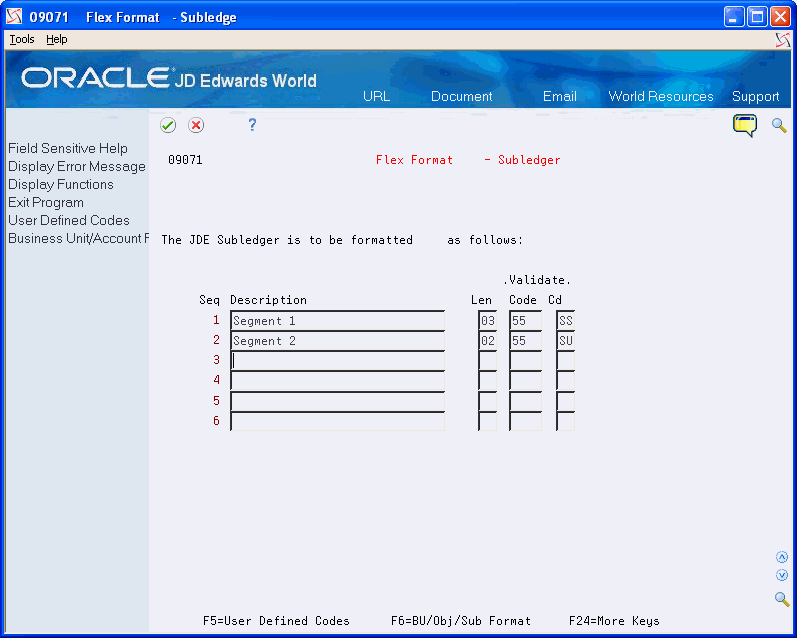Click the JDE logo icon on menu bar
Viewport: 797px width, 638px height.
(783, 40)
